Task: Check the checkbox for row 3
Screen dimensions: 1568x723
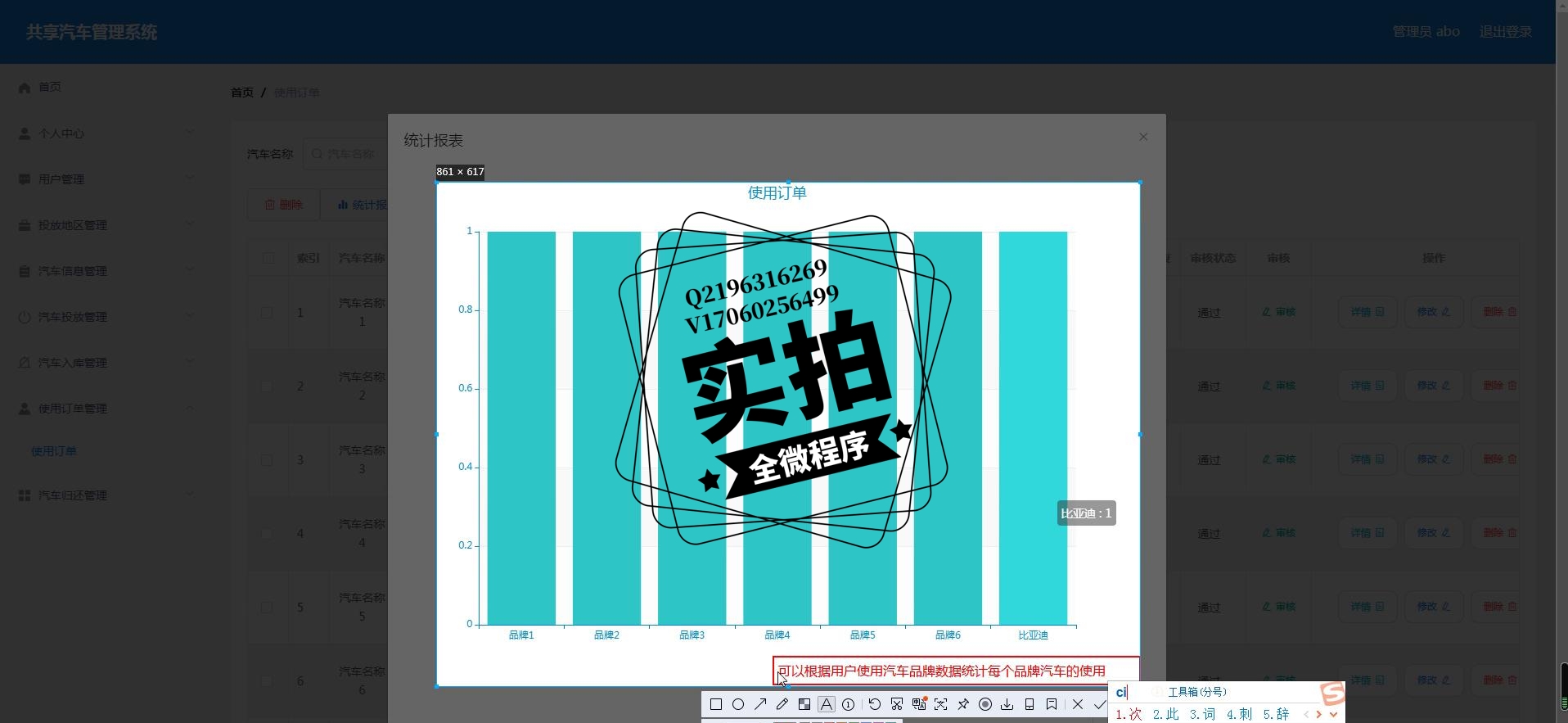Action: coord(267,459)
